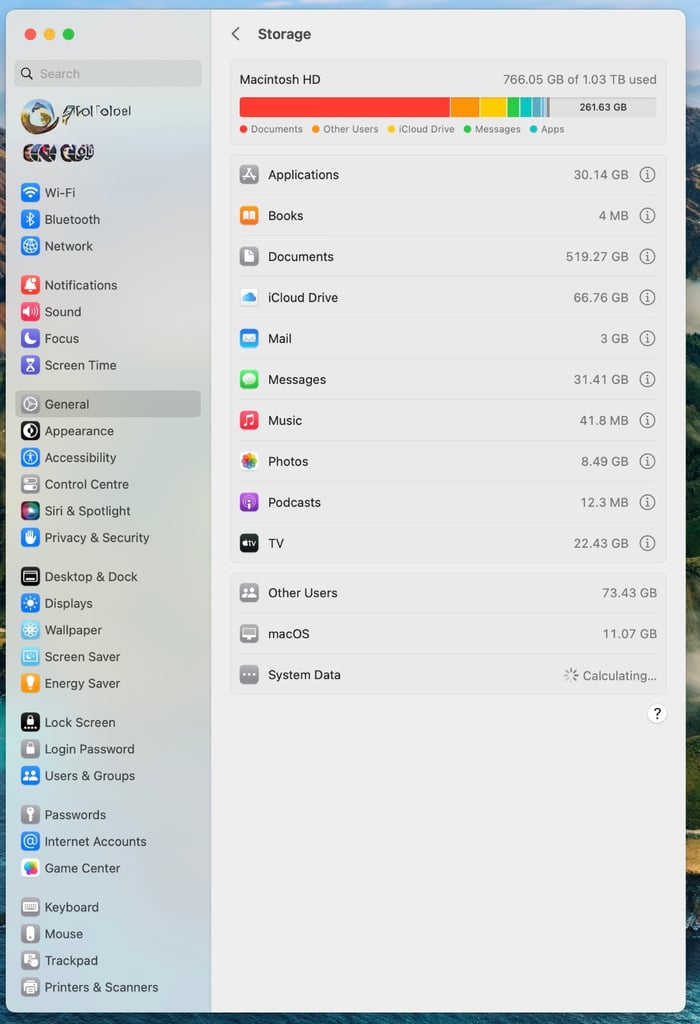
Task: Open info for Books storage
Action: pos(647,216)
